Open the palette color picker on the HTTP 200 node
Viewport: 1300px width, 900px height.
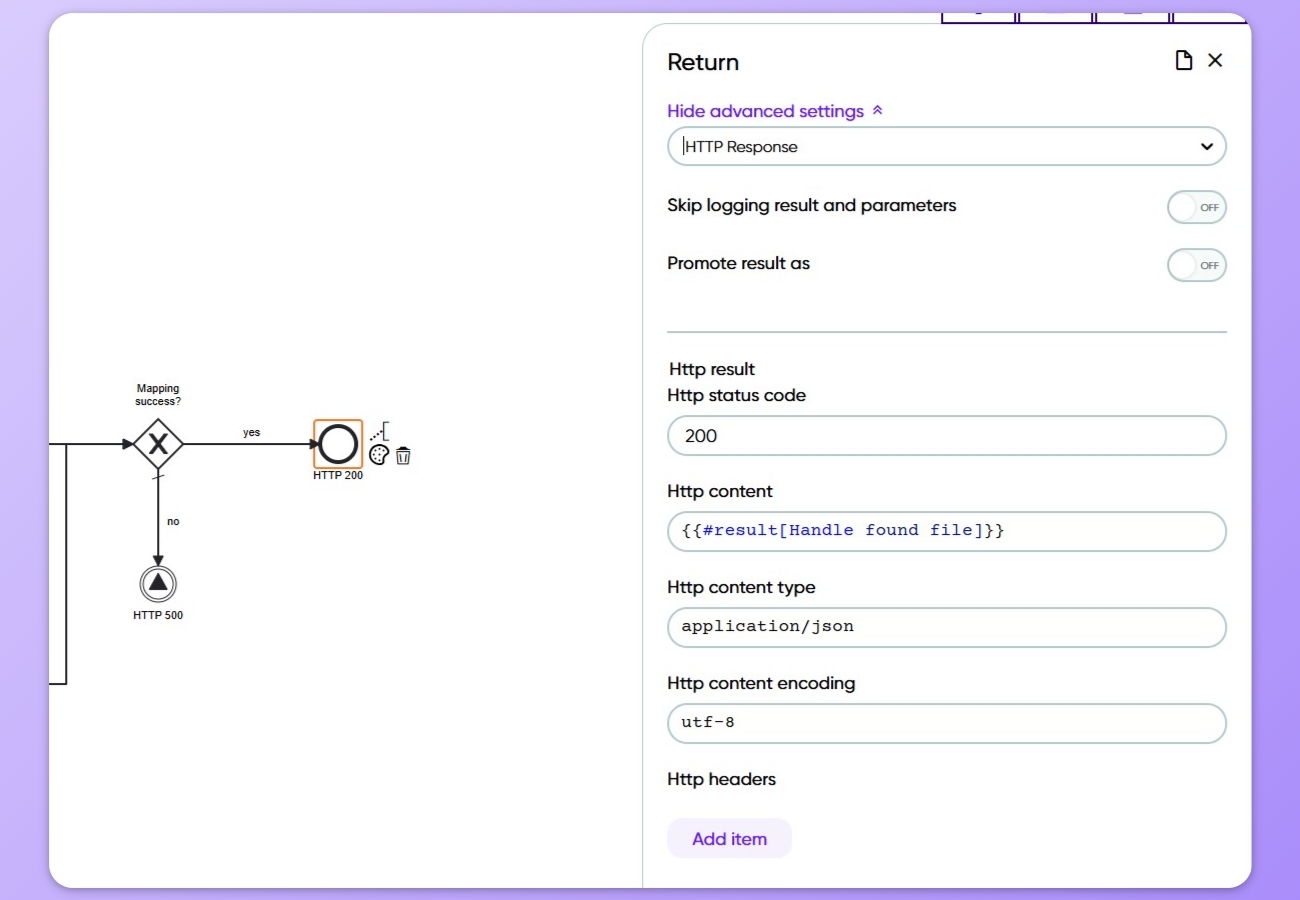[378, 455]
